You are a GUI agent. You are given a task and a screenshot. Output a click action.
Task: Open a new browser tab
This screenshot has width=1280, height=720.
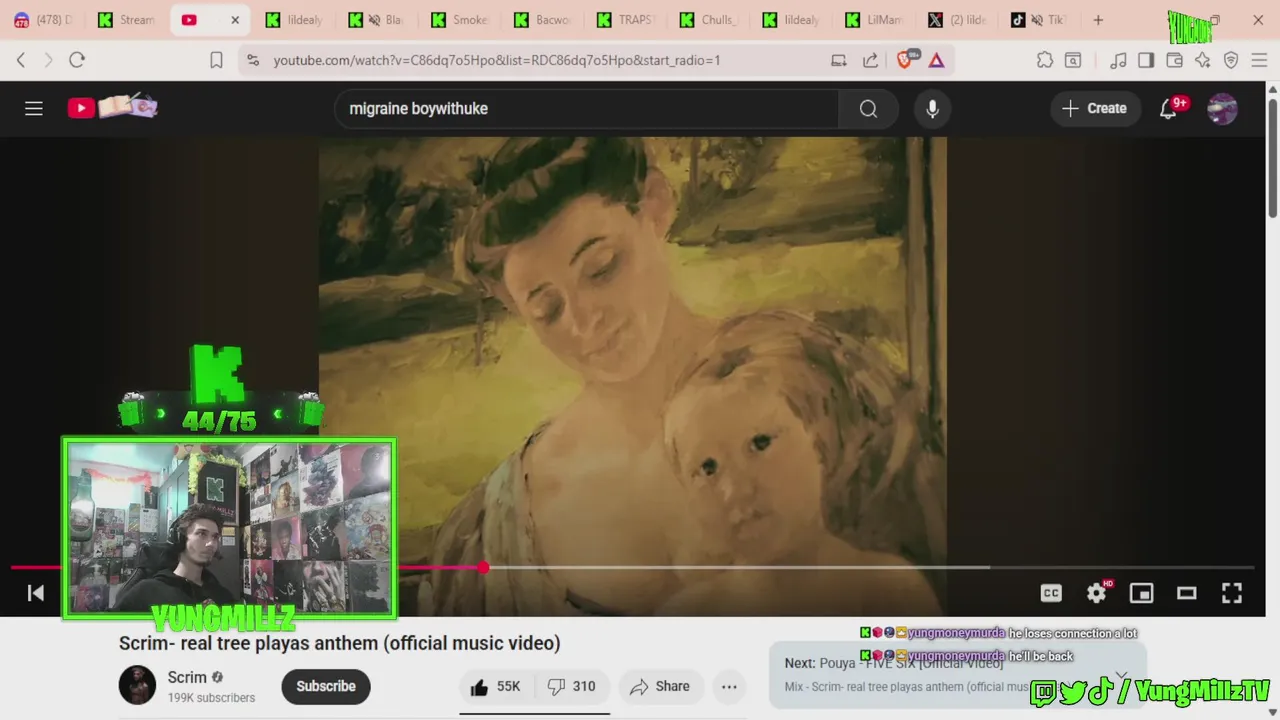click(1098, 20)
